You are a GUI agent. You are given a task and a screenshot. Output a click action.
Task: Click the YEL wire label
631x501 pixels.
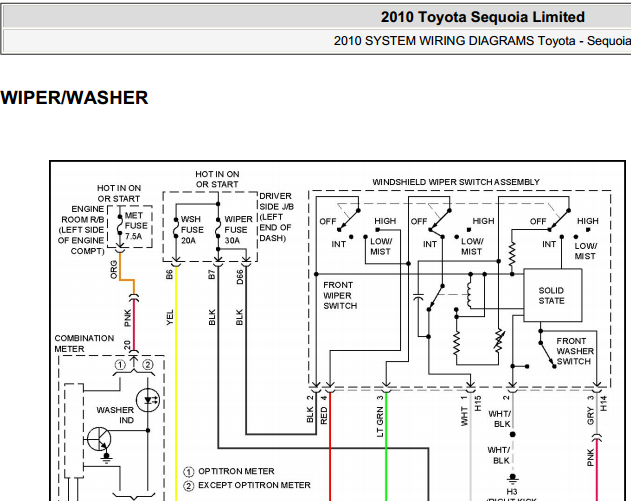(x=170, y=317)
